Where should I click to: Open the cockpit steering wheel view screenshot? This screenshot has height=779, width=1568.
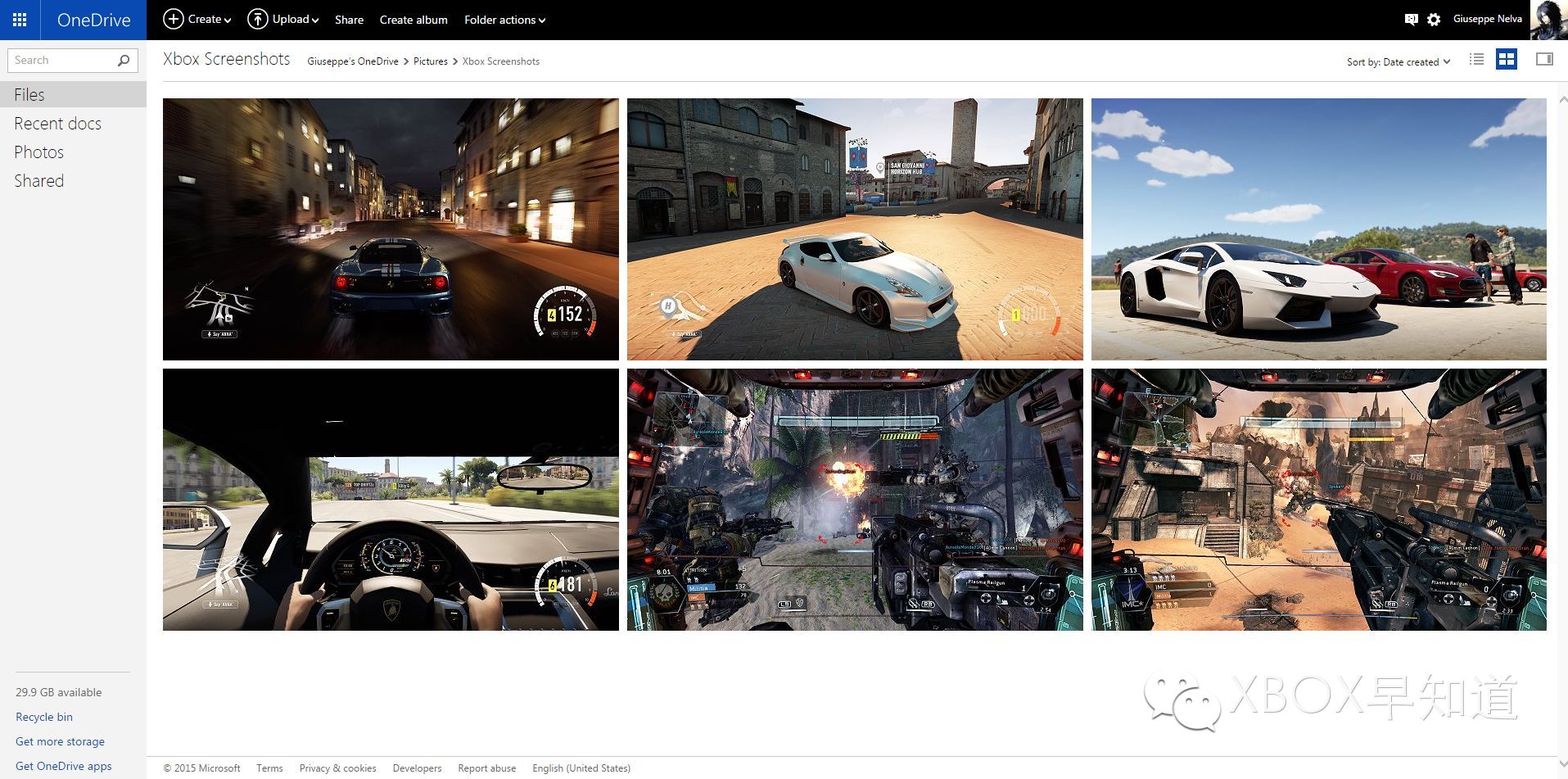391,500
